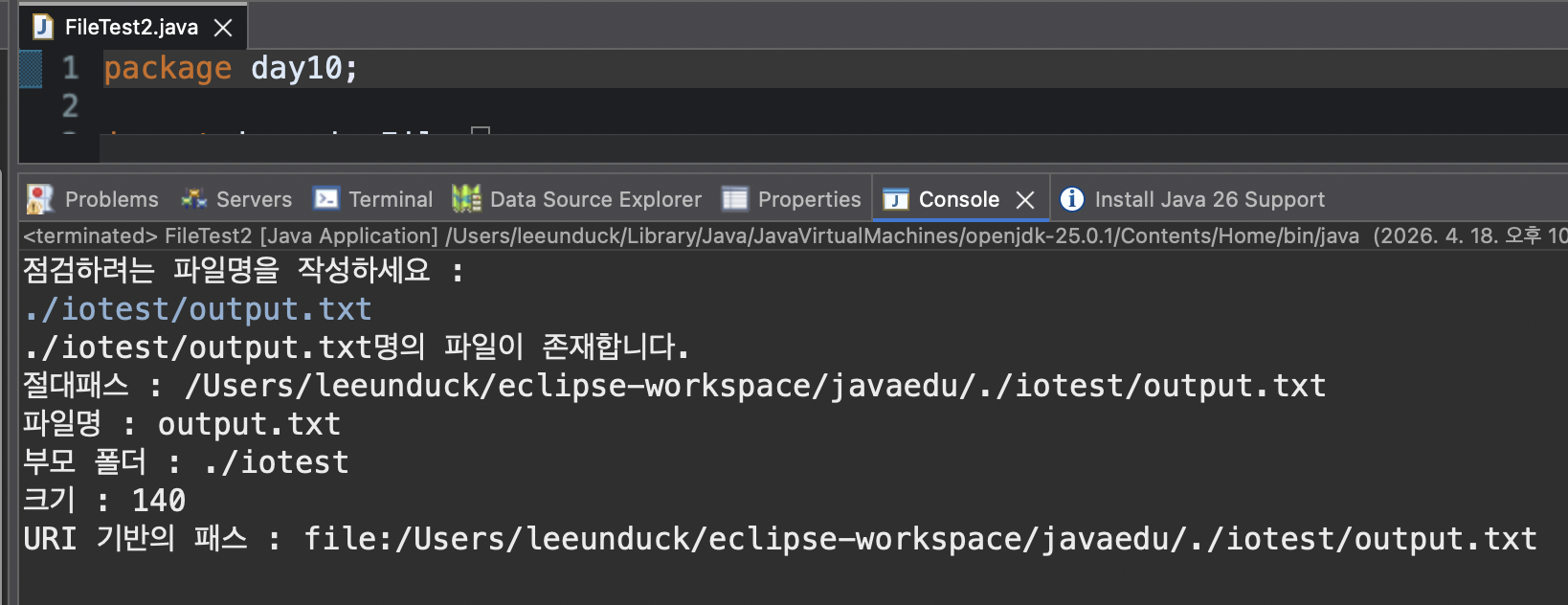
Task: Open the Terminal tab
Action: [x=373, y=199]
